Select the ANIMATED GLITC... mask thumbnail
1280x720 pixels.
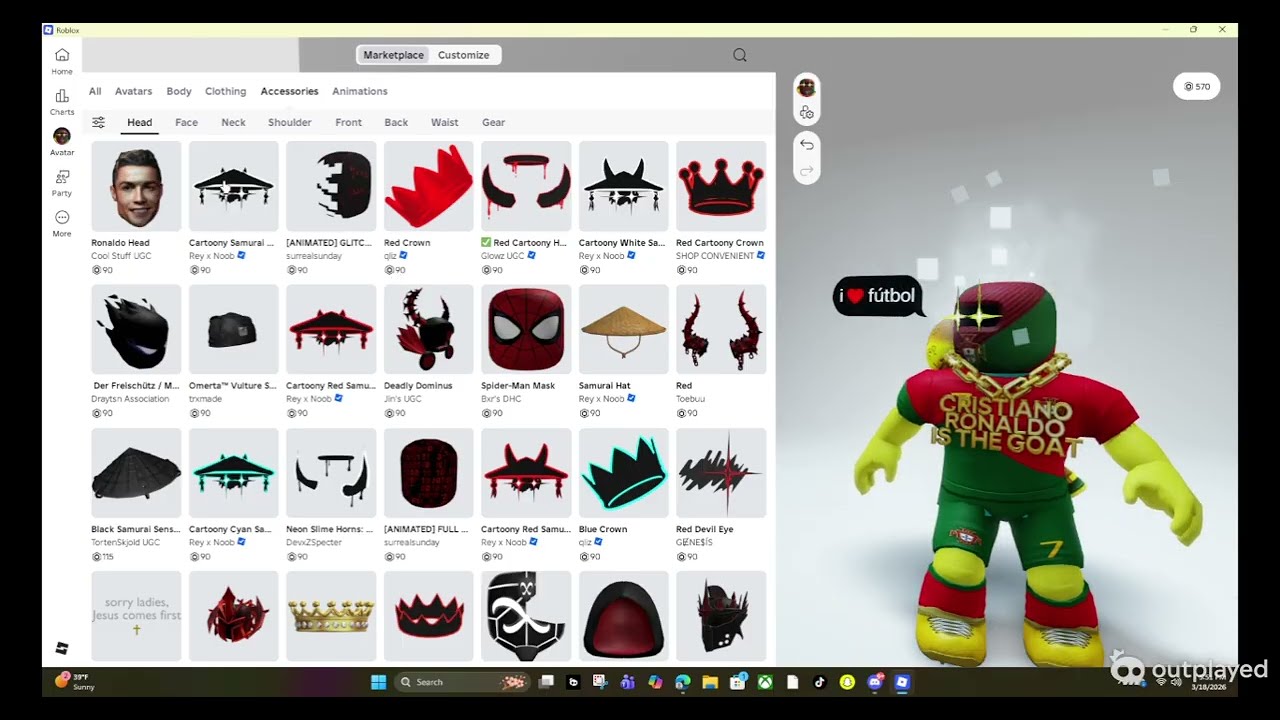(x=331, y=186)
